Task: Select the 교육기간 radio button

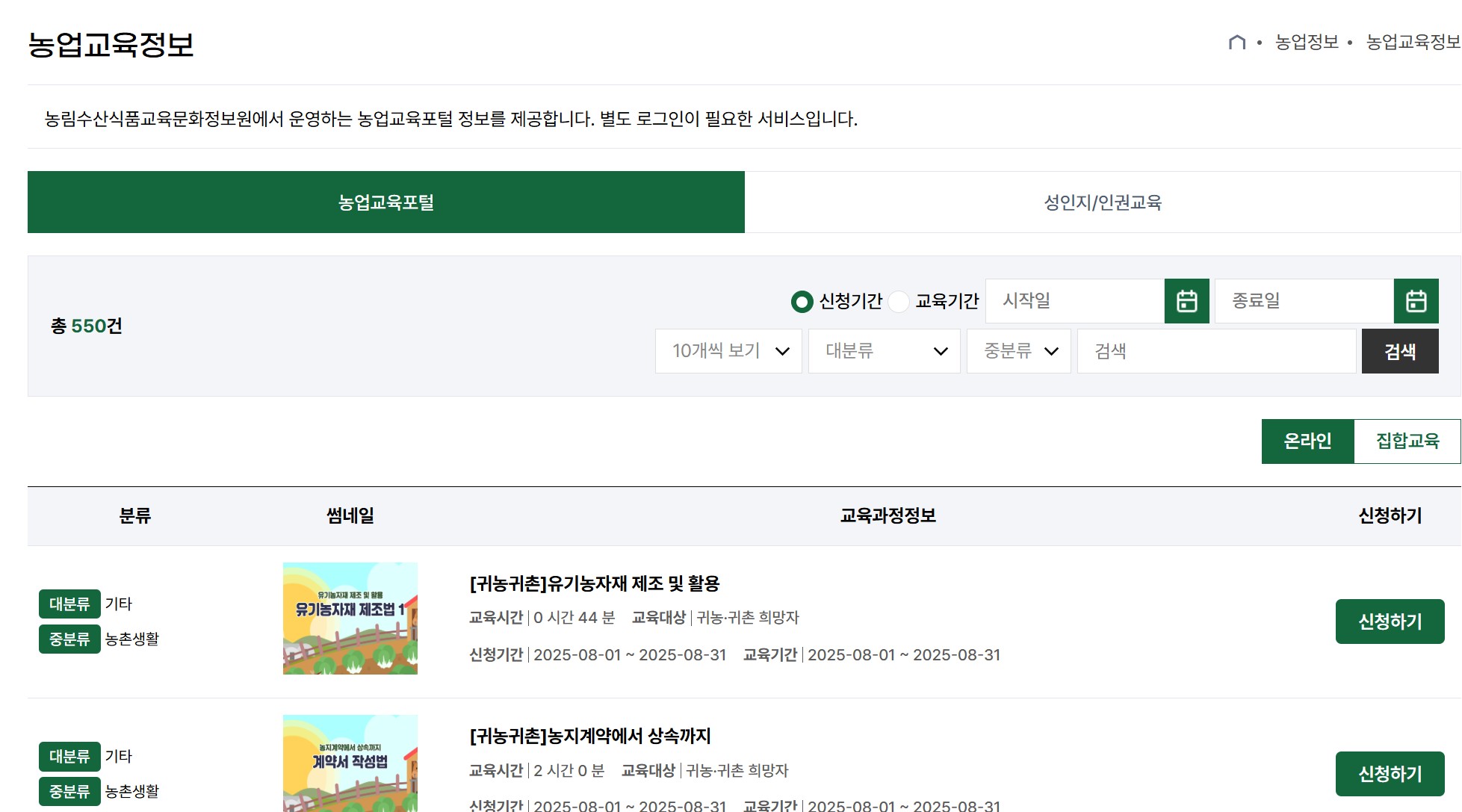Action: tap(899, 302)
